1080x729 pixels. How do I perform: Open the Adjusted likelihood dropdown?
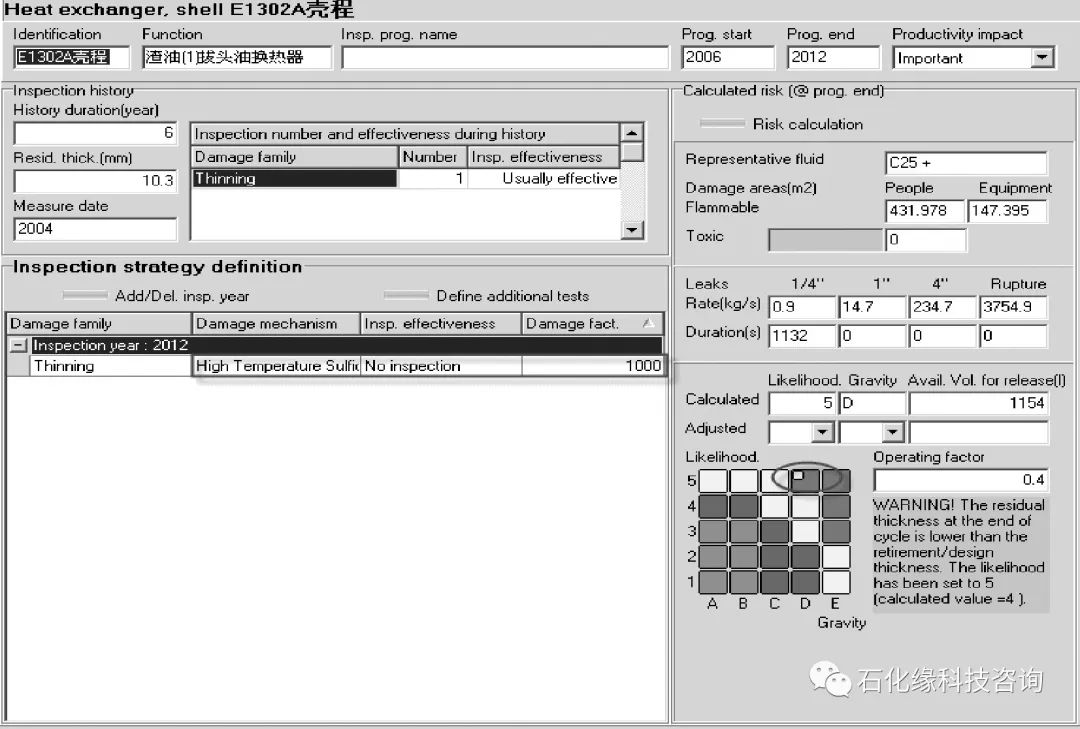[x=822, y=432]
